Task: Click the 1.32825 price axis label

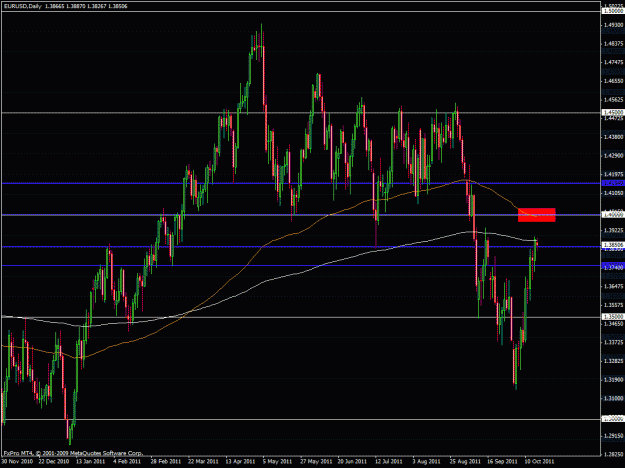Action: coord(613,361)
